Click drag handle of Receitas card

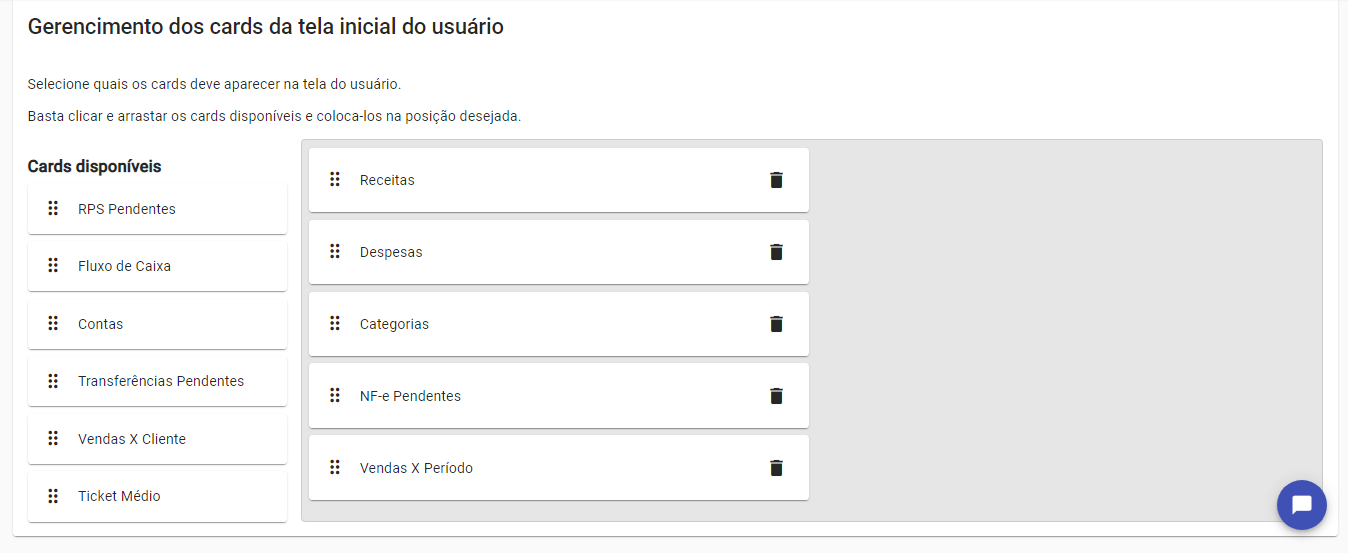335,180
